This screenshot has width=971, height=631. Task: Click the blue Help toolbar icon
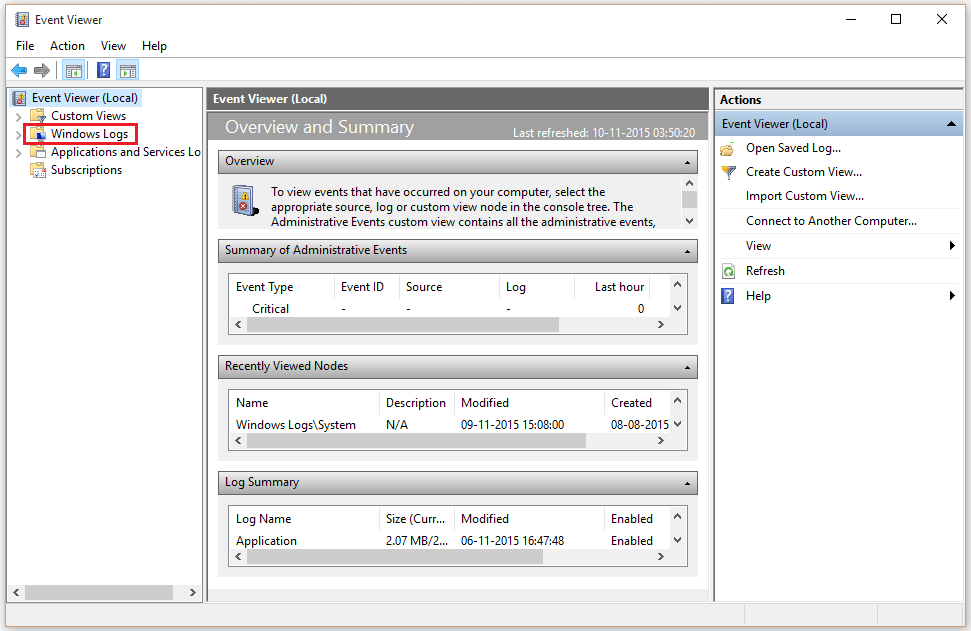tap(103, 71)
